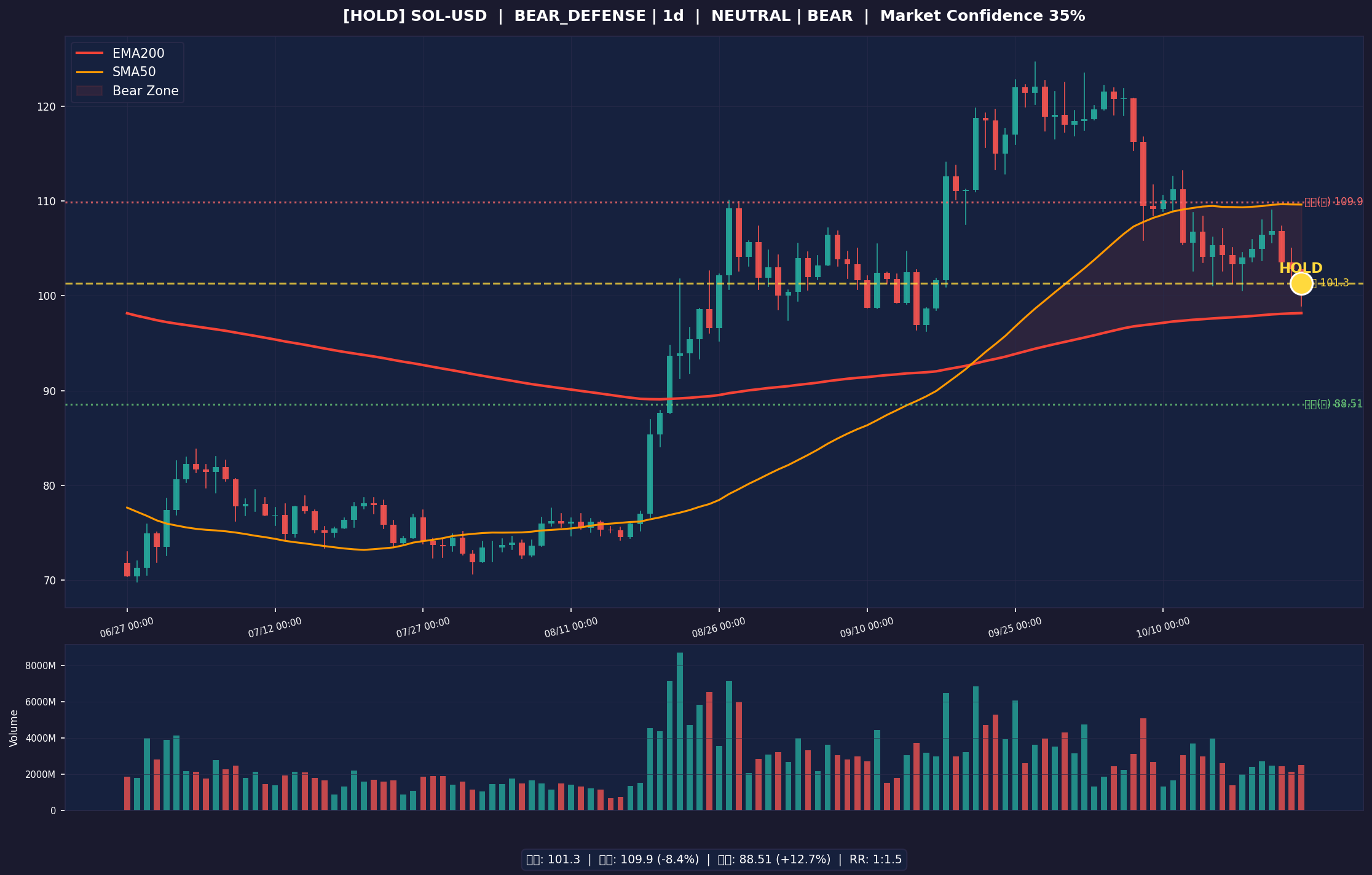Screen dimensions: 1372x875
Task: Click the 09/10 00:00 date axis label
Action: tap(867, 627)
